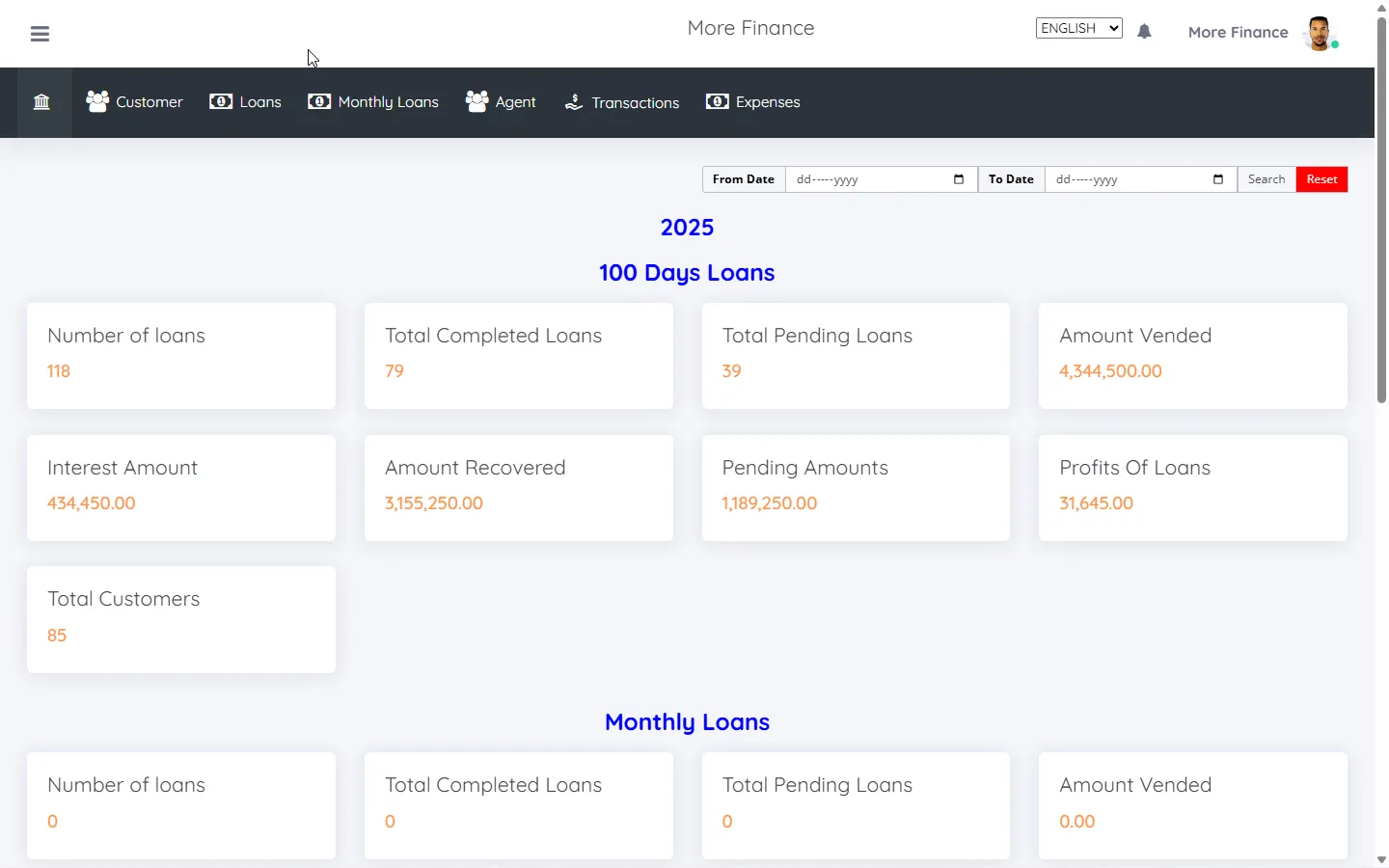This screenshot has width=1389, height=868.
Task: Click the Customer group icon
Action: (x=97, y=101)
